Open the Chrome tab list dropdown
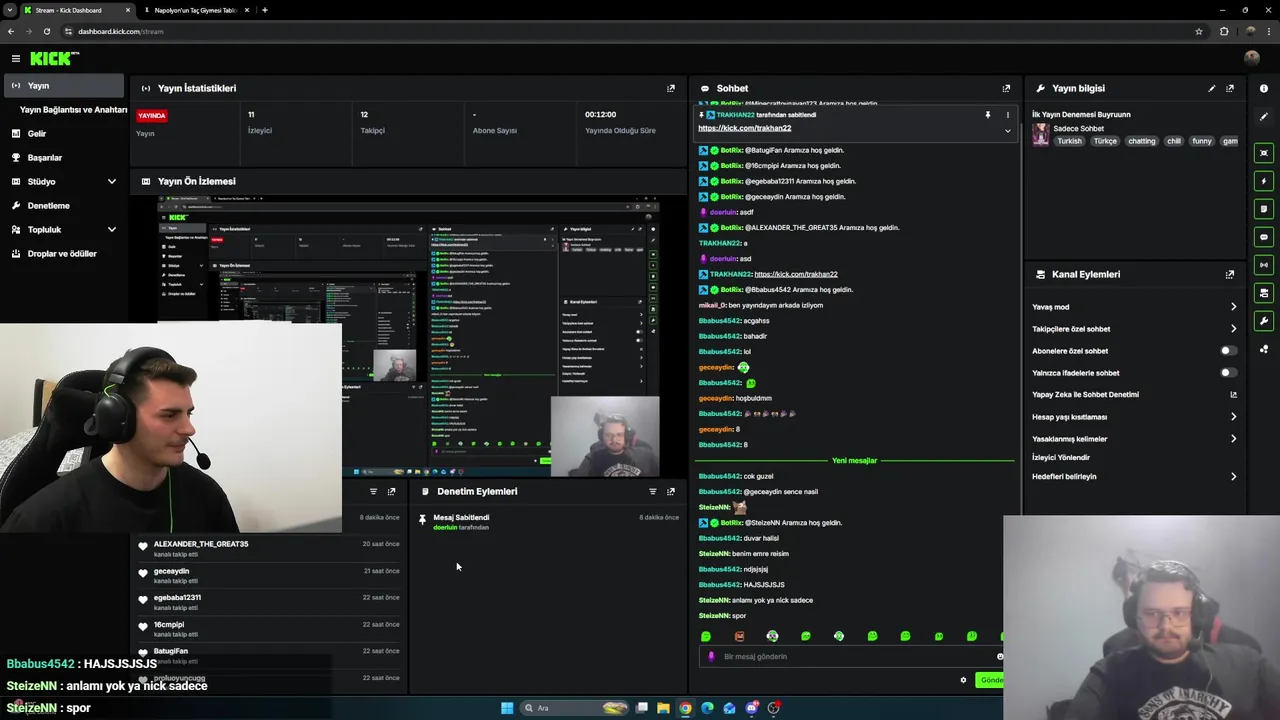The height and width of the screenshot is (720, 1280). click(x=10, y=10)
